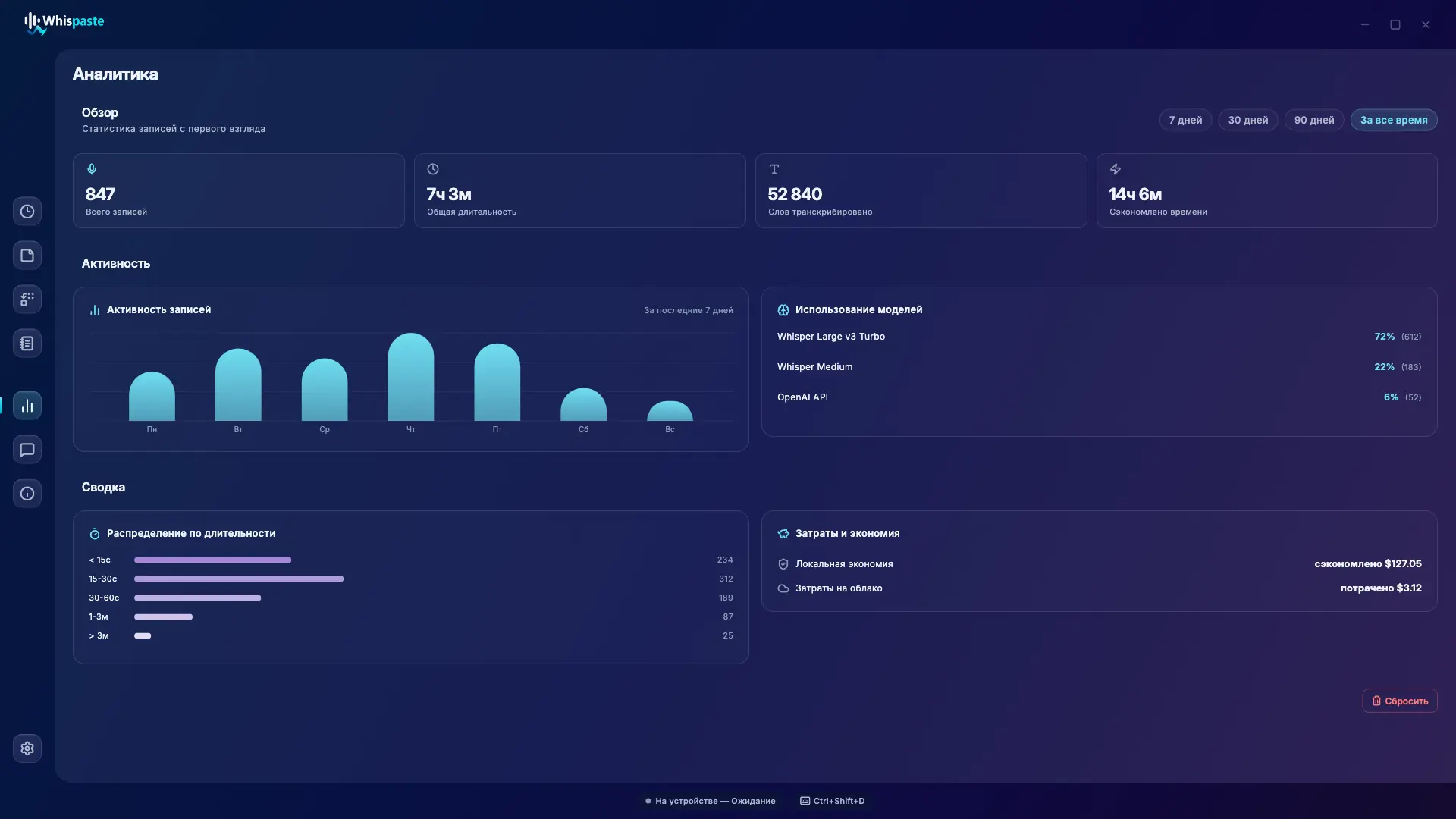
Task: Click the Whisper Large v3 Turbo row
Action: point(1100,337)
